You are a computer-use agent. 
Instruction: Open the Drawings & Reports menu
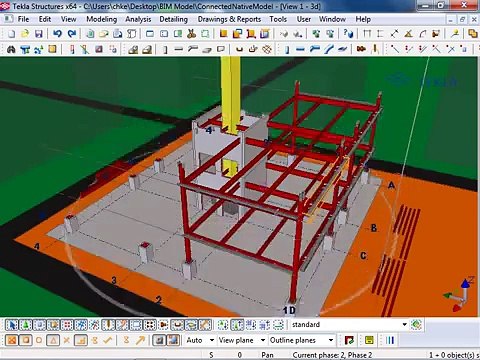(x=229, y=19)
